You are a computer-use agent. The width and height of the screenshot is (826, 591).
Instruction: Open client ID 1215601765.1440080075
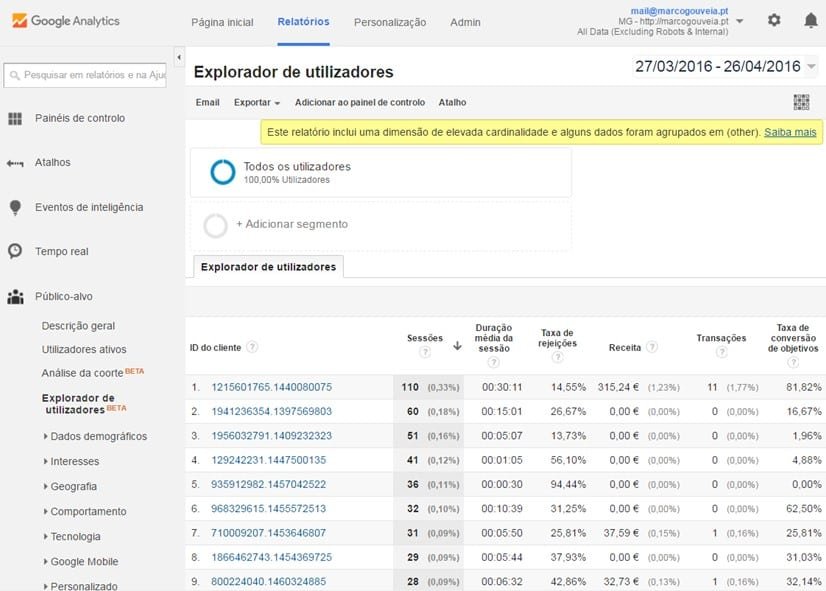[271, 387]
